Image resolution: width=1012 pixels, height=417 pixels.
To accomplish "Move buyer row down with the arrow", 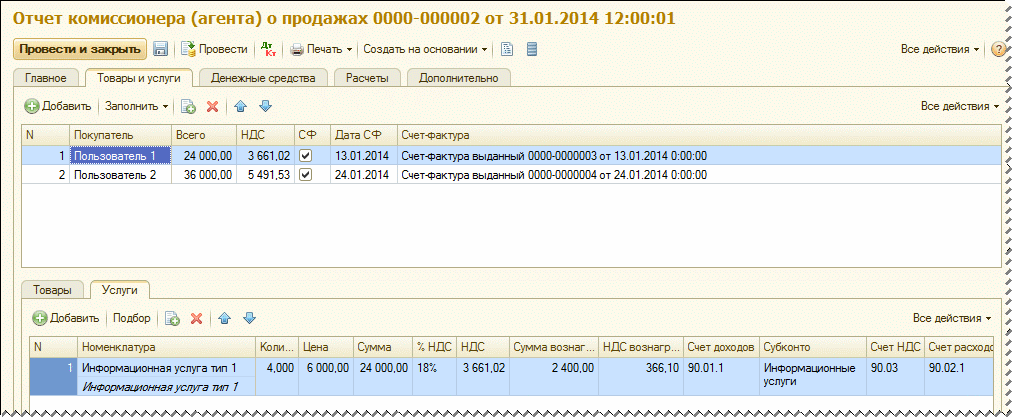I will coord(265,107).
